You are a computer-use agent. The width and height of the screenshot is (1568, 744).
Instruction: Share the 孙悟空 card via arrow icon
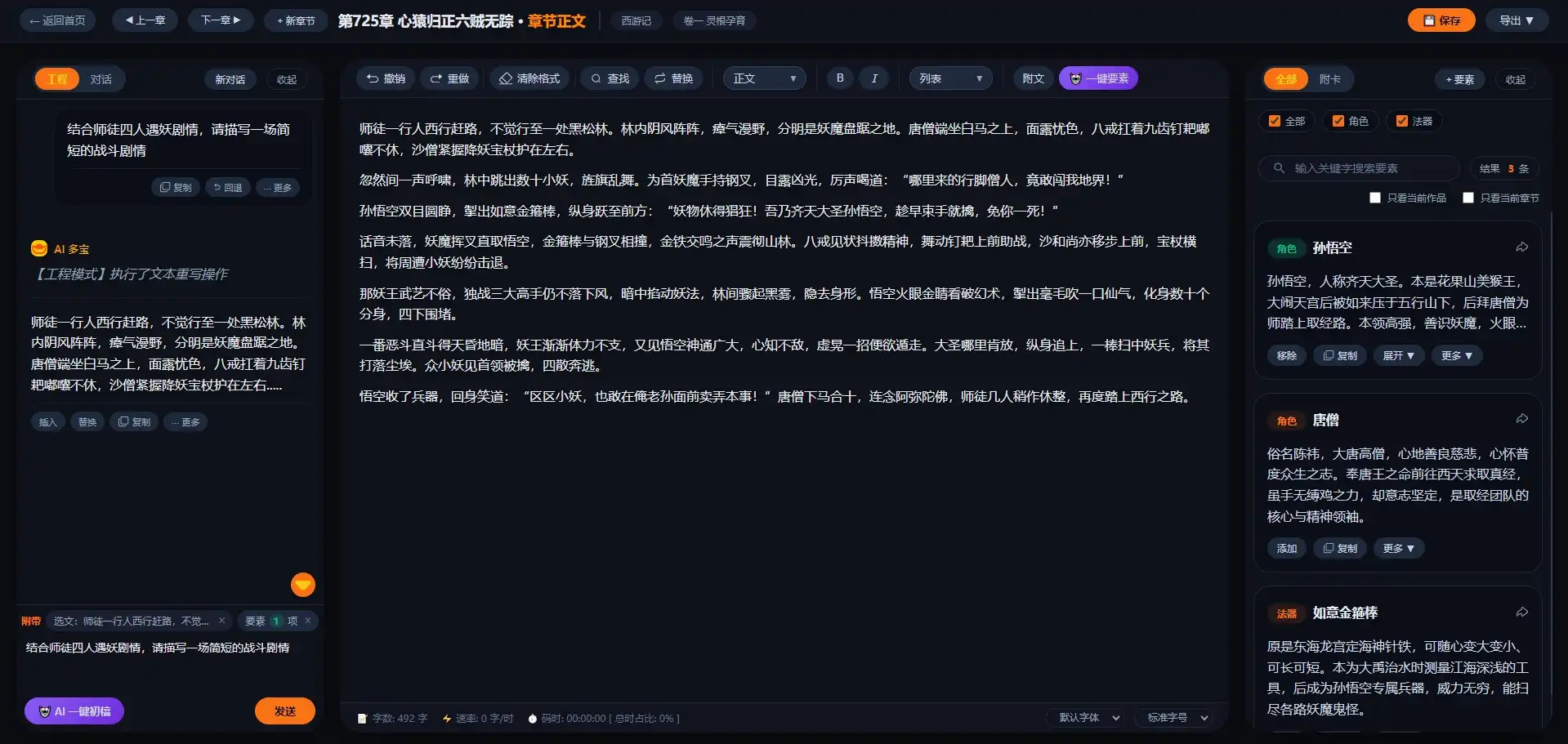point(1522,247)
